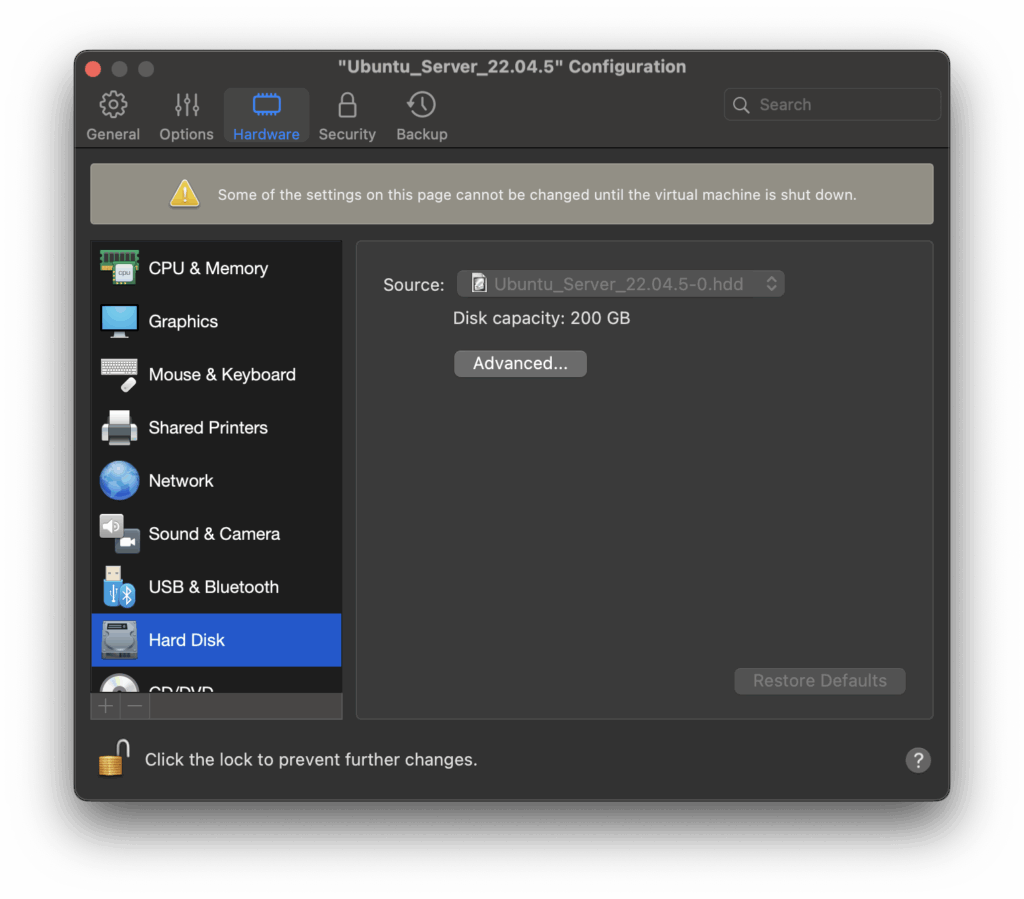
Task: Click the hdd file icon in Source
Action: pyautogui.click(x=479, y=283)
